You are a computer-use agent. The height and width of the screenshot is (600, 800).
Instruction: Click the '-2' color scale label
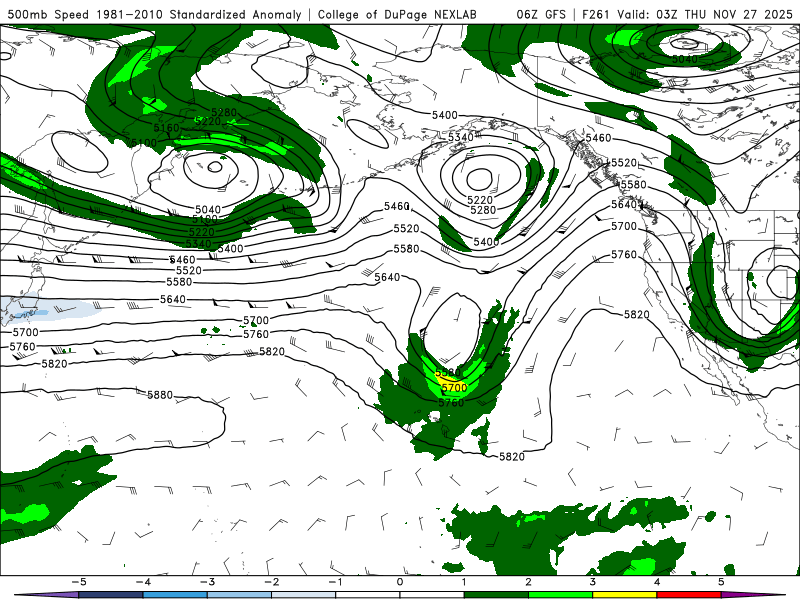[271, 582]
